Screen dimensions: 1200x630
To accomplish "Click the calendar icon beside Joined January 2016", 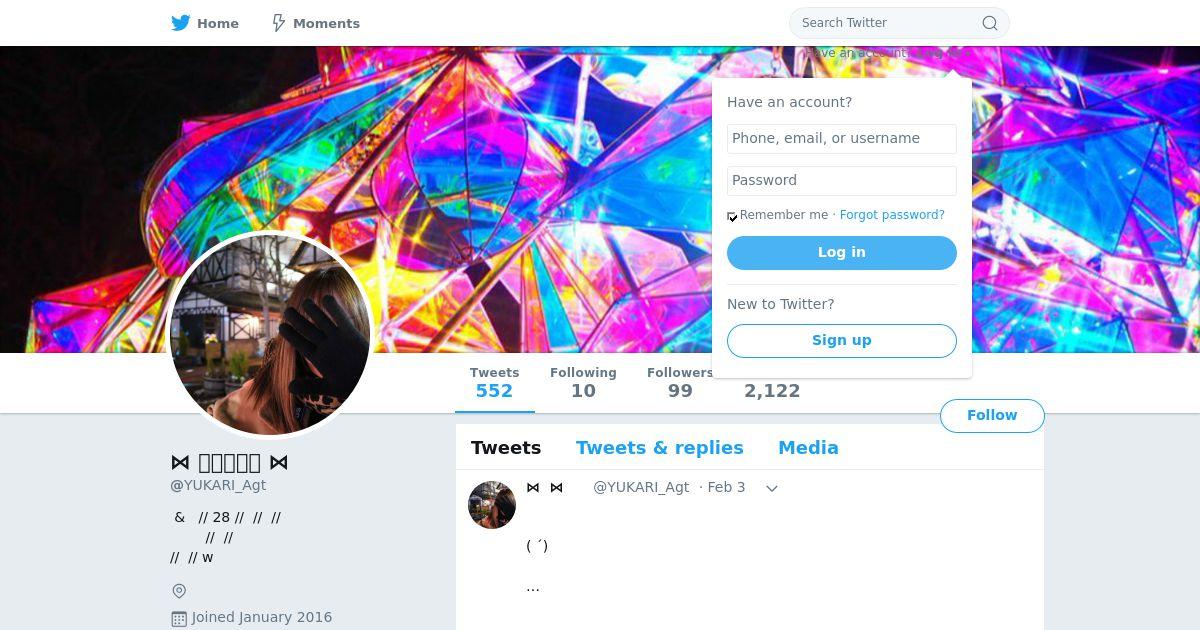I will tap(179, 619).
